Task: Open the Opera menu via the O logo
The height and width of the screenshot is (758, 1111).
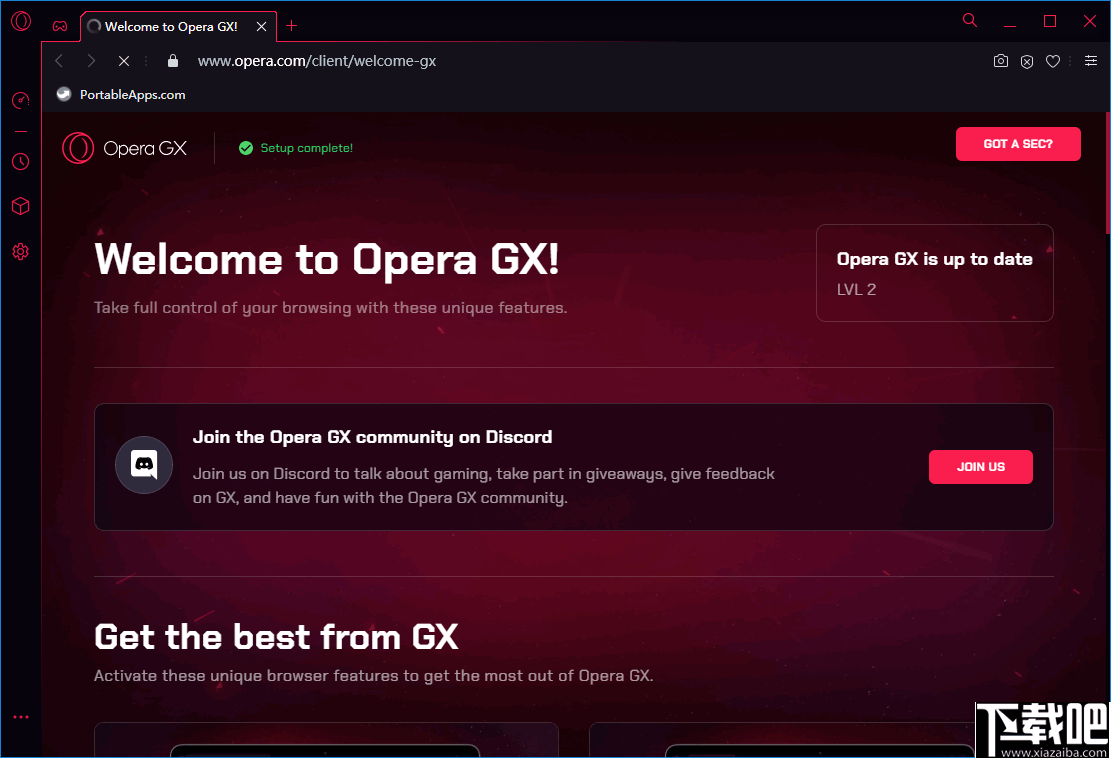Action: click(20, 20)
